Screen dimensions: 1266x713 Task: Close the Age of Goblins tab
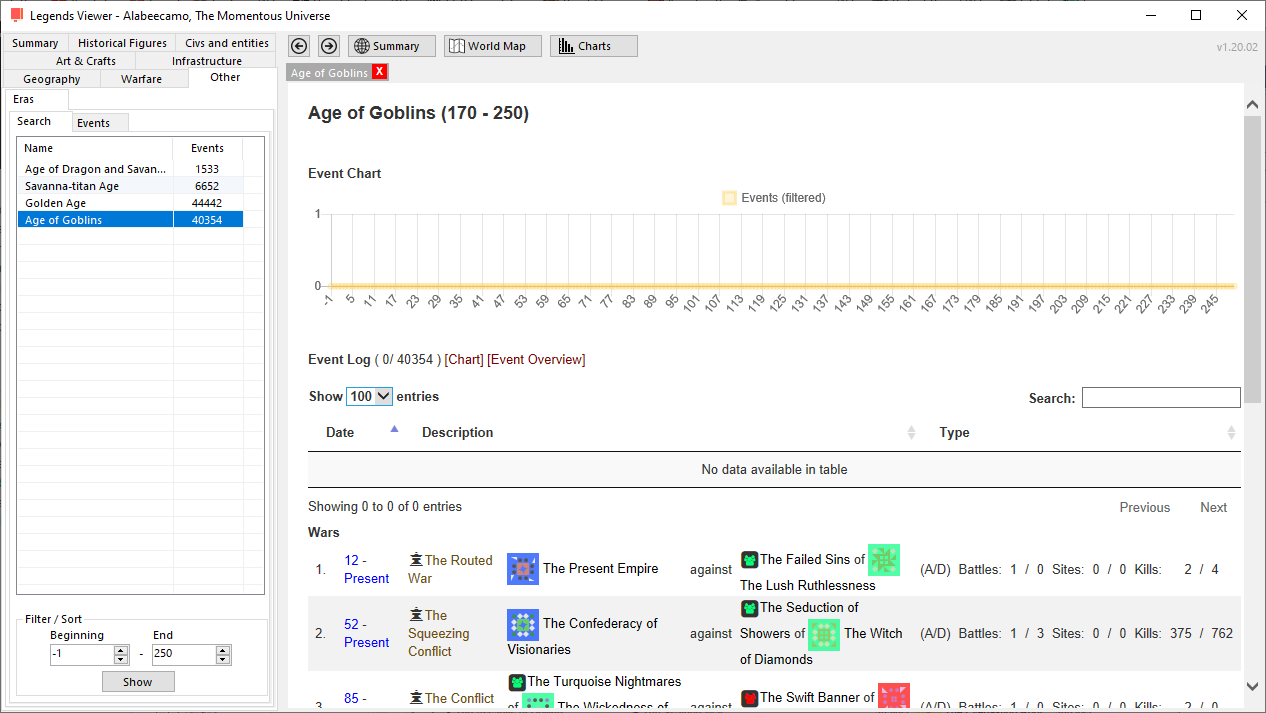[379, 72]
